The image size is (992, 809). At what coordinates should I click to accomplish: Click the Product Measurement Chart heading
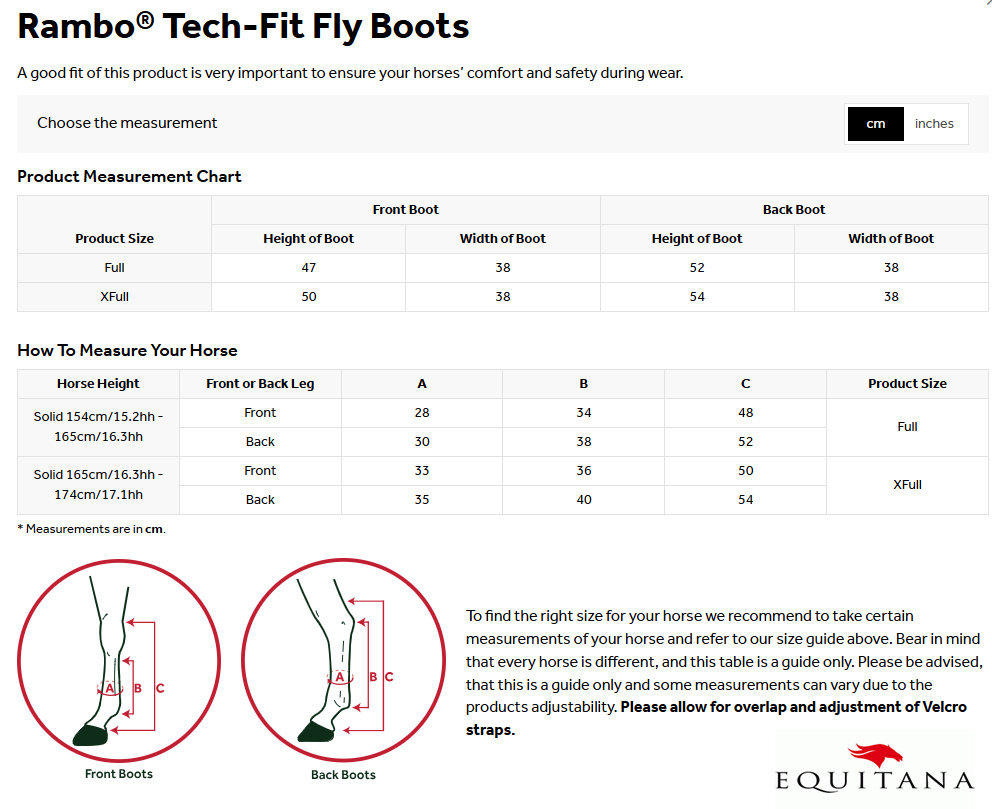(x=129, y=176)
